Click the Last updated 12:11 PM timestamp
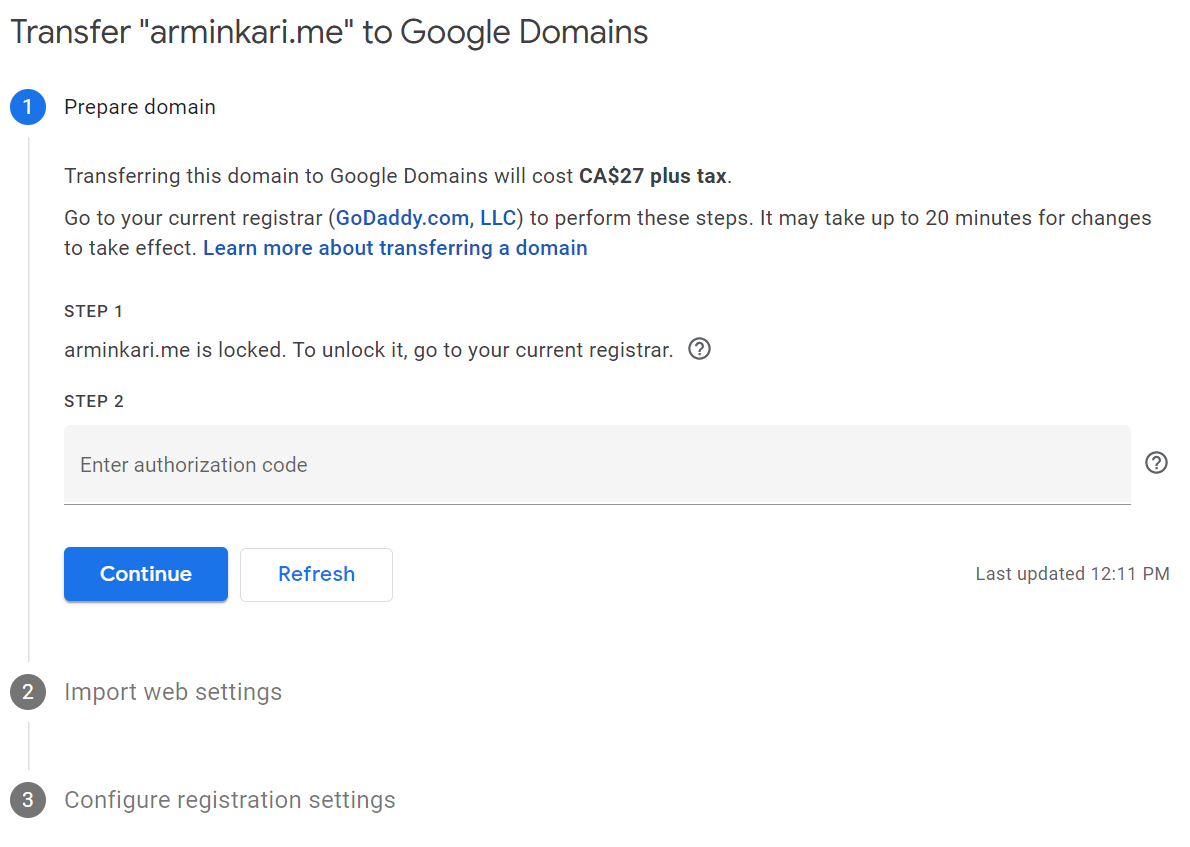 click(x=1072, y=574)
